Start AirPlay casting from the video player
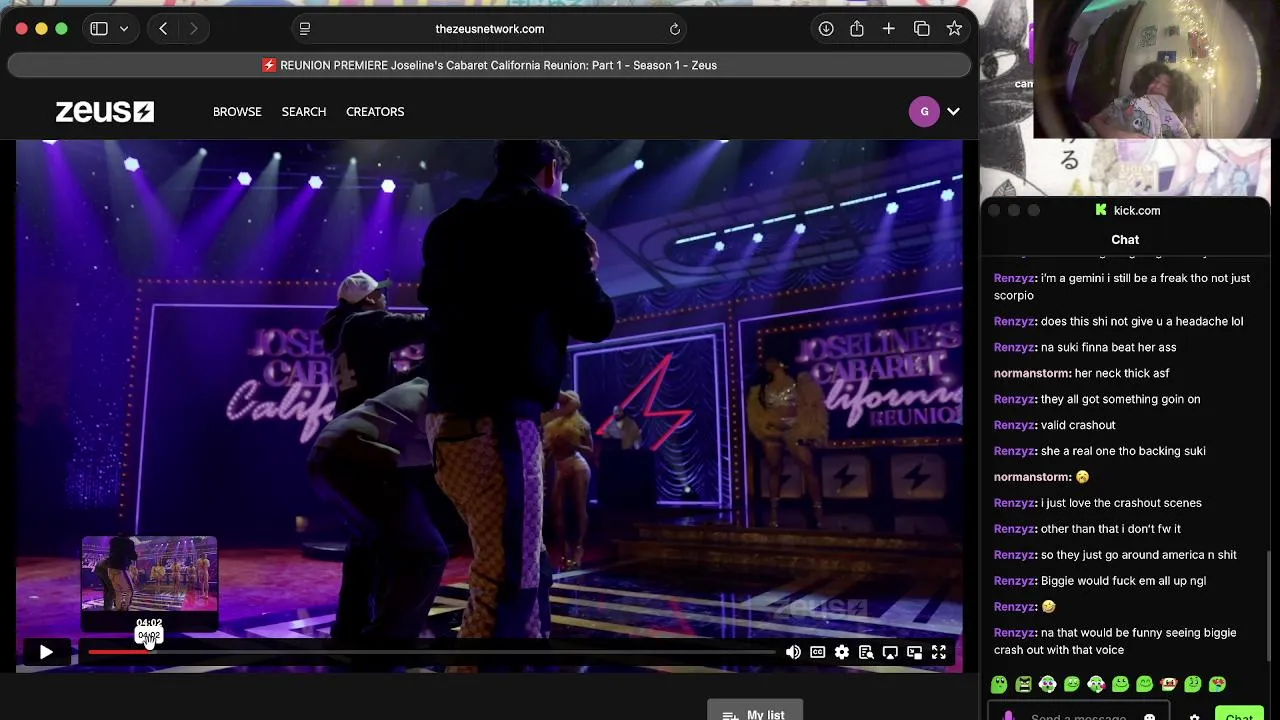The width and height of the screenshot is (1280, 720). point(890,652)
